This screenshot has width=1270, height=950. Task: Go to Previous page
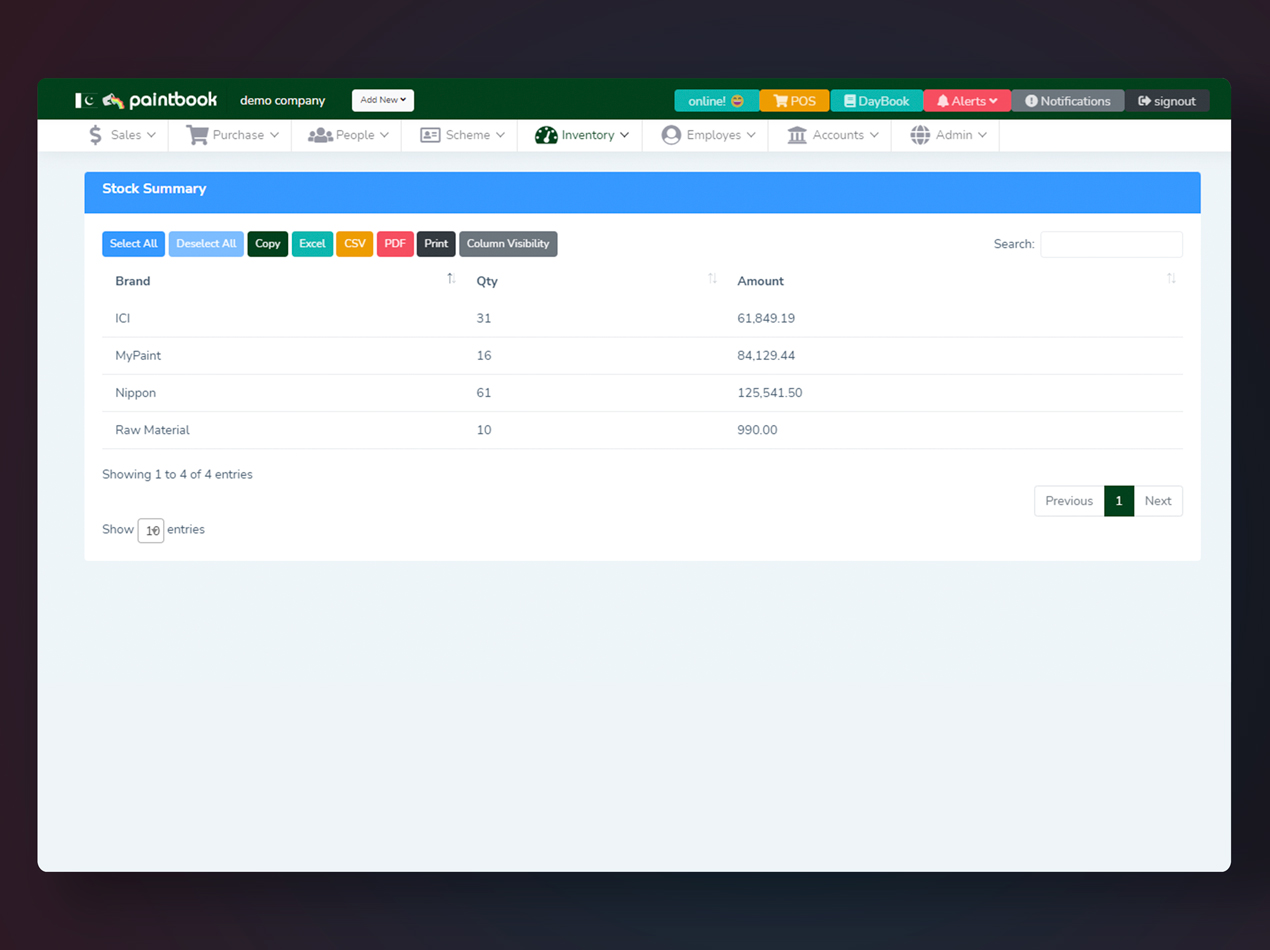1069,501
